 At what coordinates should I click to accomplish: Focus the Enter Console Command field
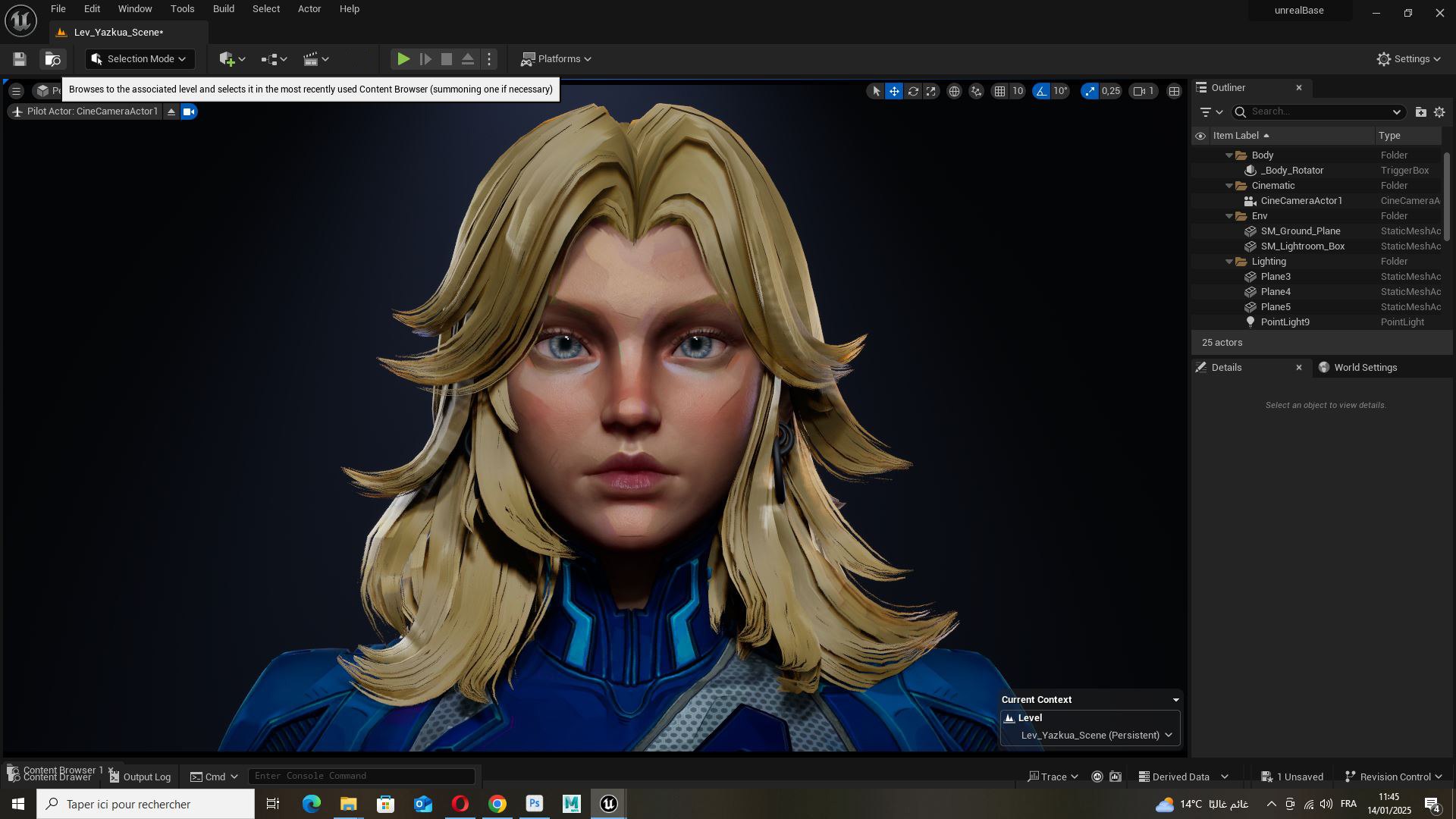pos(362,776)
